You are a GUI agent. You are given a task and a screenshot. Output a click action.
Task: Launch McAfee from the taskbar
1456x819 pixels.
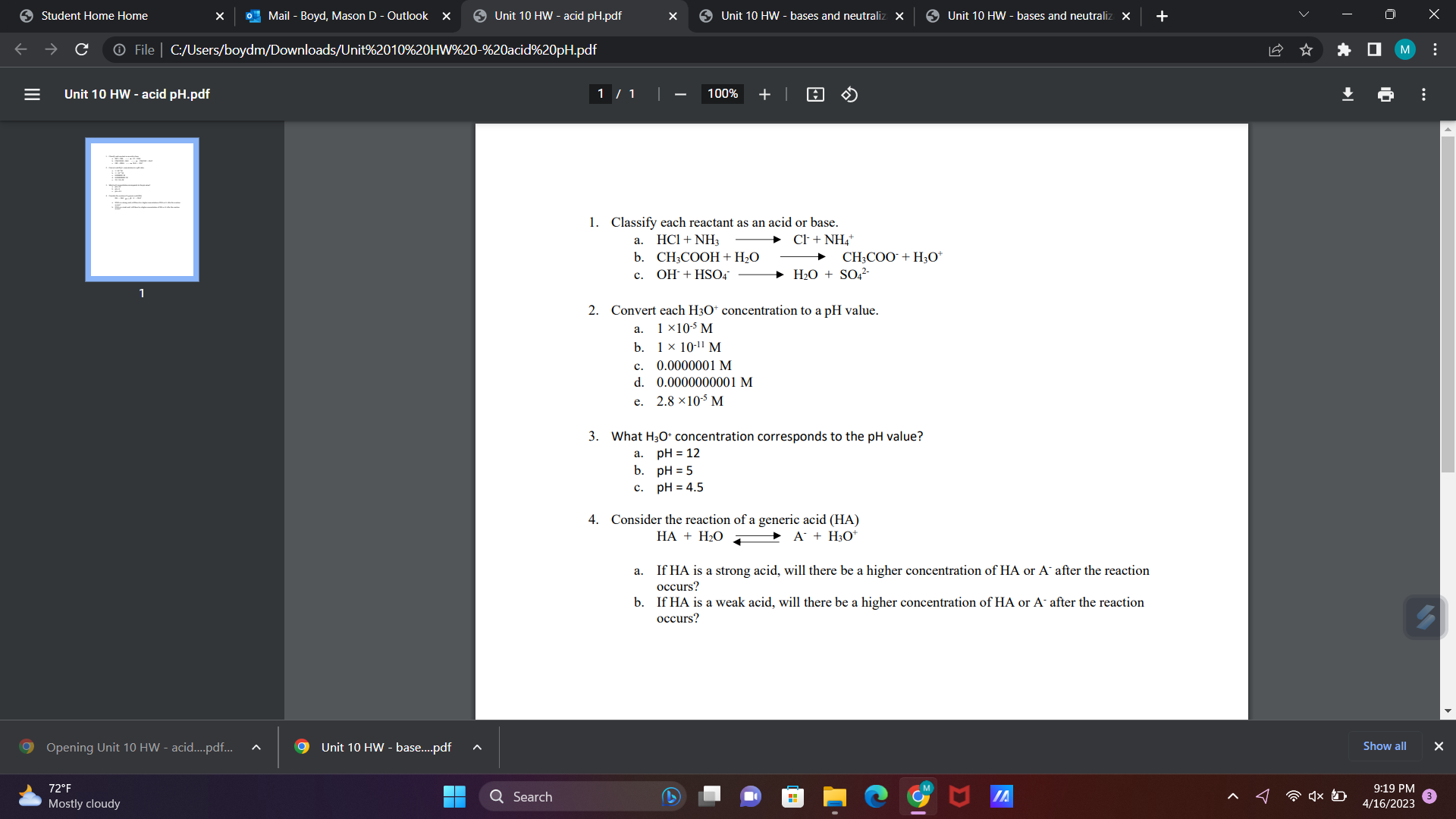(x=959, y=796)
